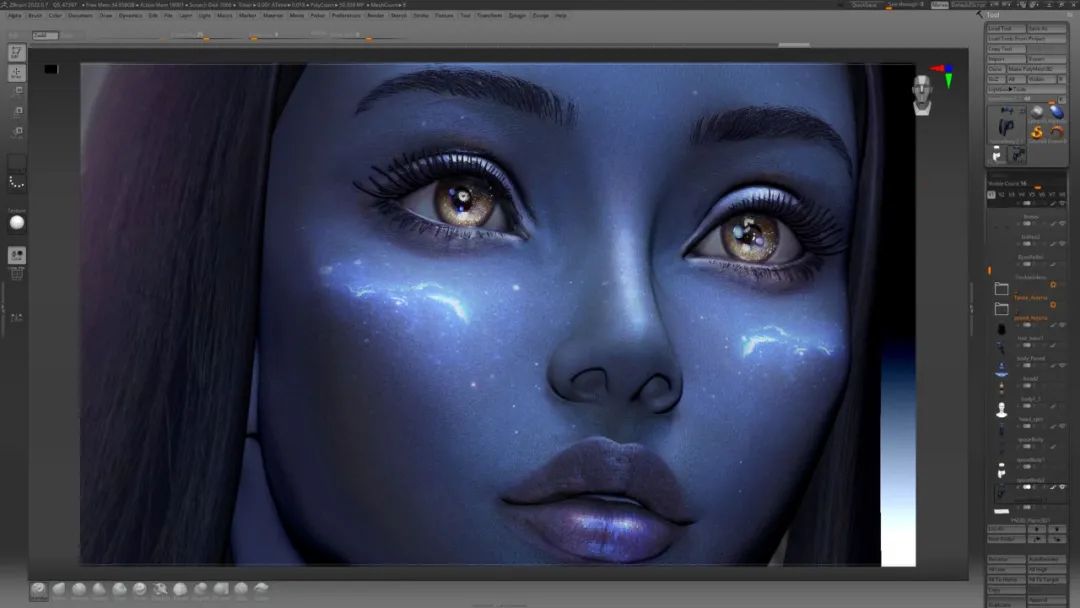Open the Document menu
This screenshot has width=1080, height=608.
coord(80,15)
